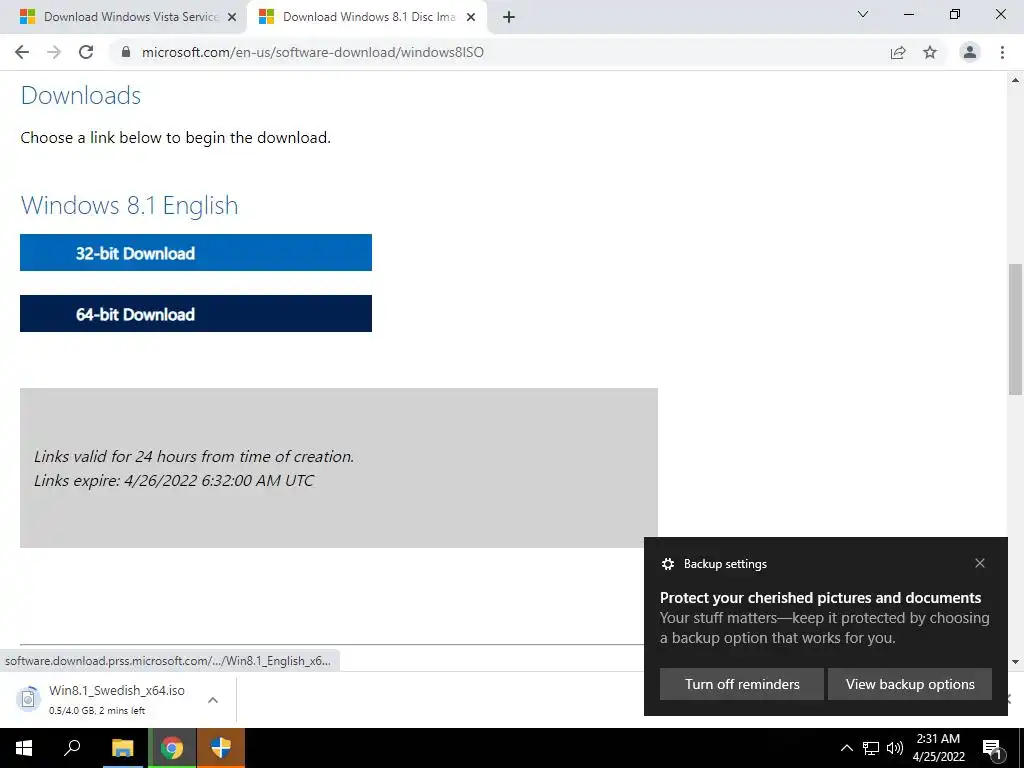This screenshot has height=768, width=1024.
Task: Open the clock showing 2:31 AM
Action: tap(938, 748)
